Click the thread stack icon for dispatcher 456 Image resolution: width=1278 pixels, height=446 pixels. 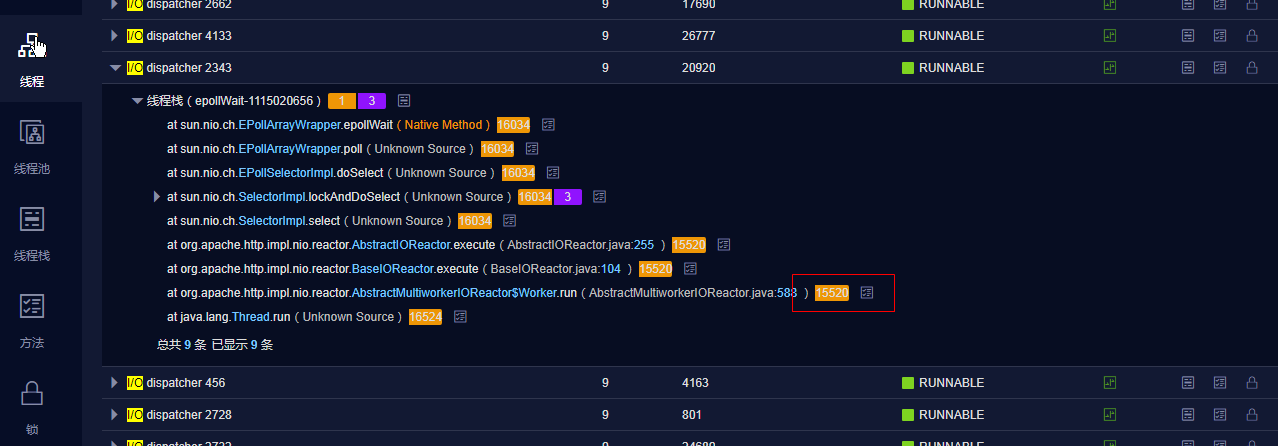tap(1188, 383)
